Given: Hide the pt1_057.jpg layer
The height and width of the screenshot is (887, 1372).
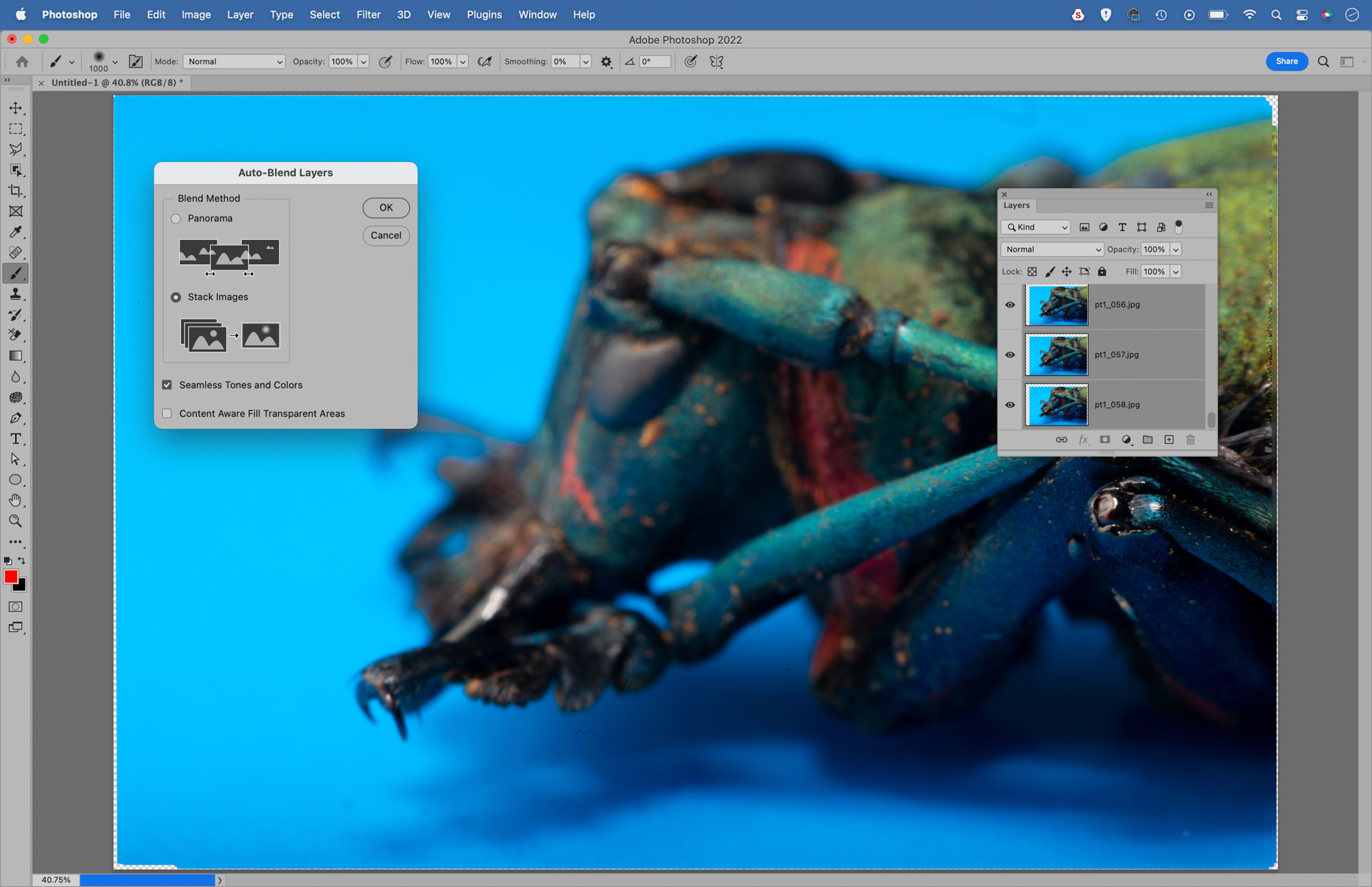Looking at the screenshot, I should pyautogui.click(x=1010, y=355).
